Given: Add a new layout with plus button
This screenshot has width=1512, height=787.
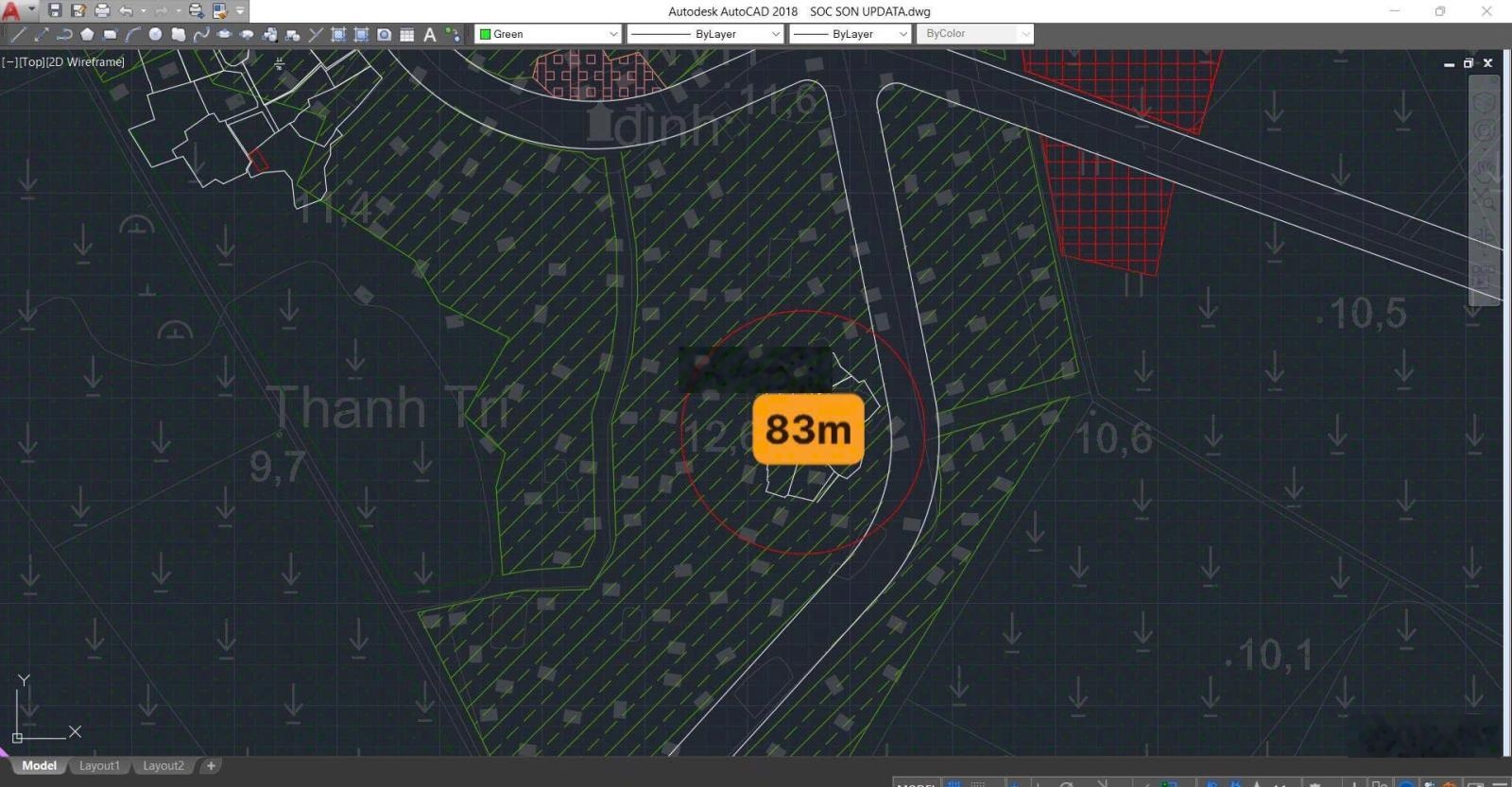Looking at the screenshot, I should coord(211,766).
